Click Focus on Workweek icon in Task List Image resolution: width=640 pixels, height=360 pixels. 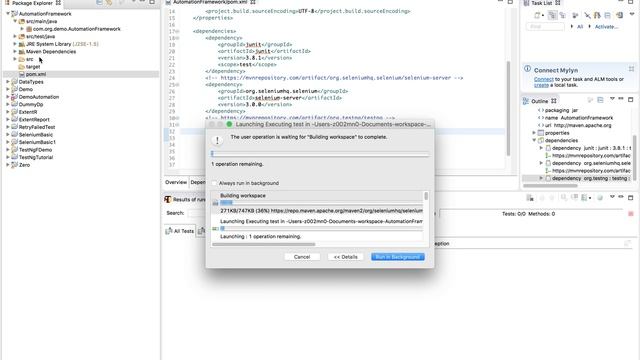click(x=575, y=16)
